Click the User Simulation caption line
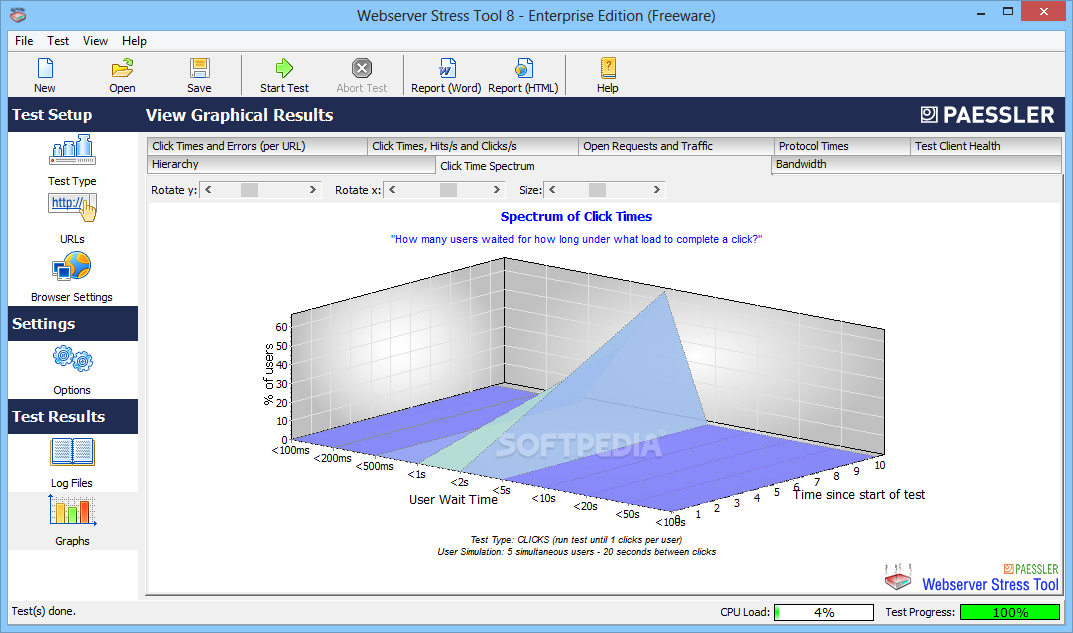Image resolution: width=1073 pixels, height=633 pixels. pyautogui.click(x=577, y=552)
